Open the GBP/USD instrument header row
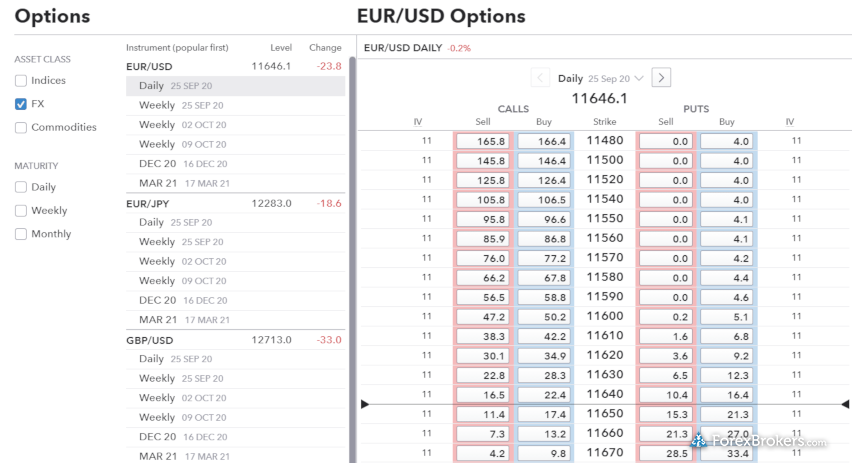 click(235, 340)
